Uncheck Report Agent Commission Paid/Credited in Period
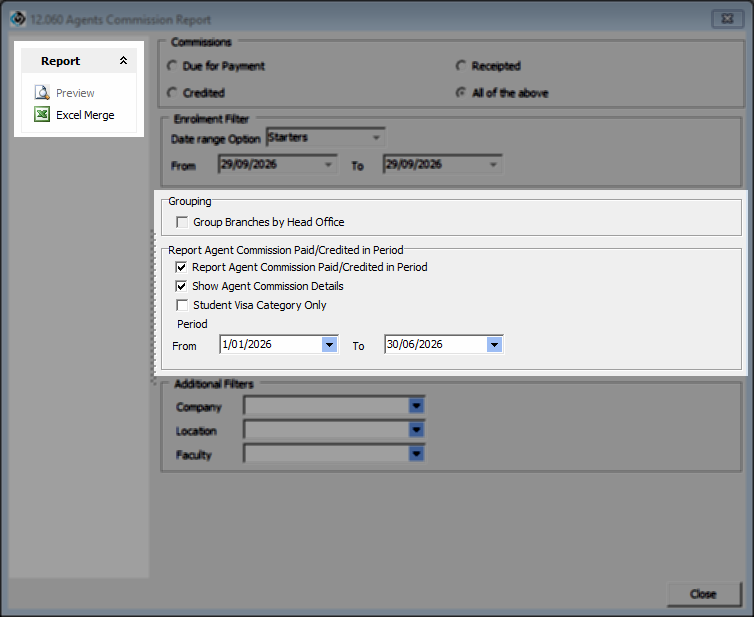This screenshot has width=754, height=617. pos(181,267)
